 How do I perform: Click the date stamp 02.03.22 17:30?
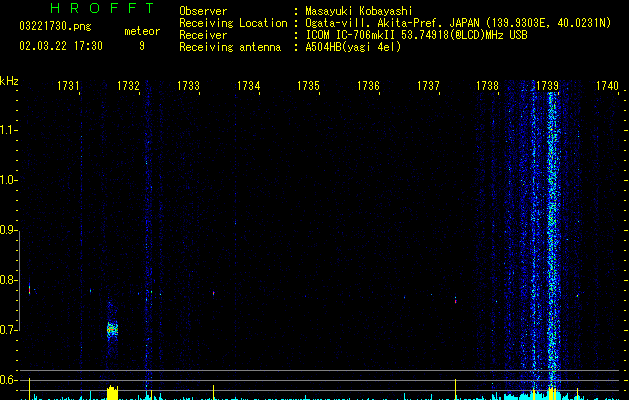pos(61,46)
